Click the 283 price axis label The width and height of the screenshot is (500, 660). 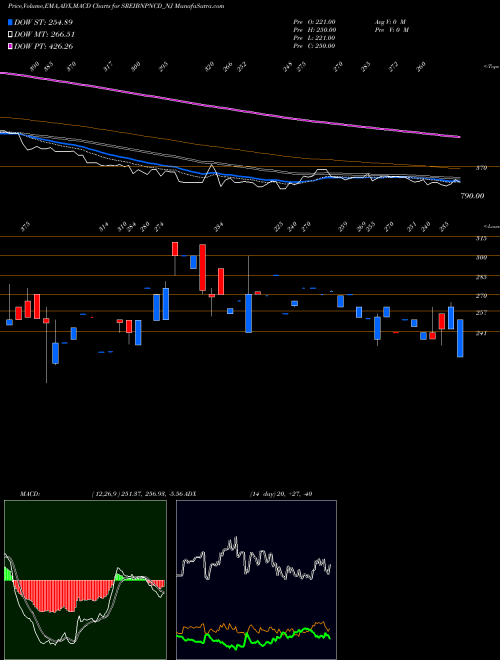click(x=481, y=277)
